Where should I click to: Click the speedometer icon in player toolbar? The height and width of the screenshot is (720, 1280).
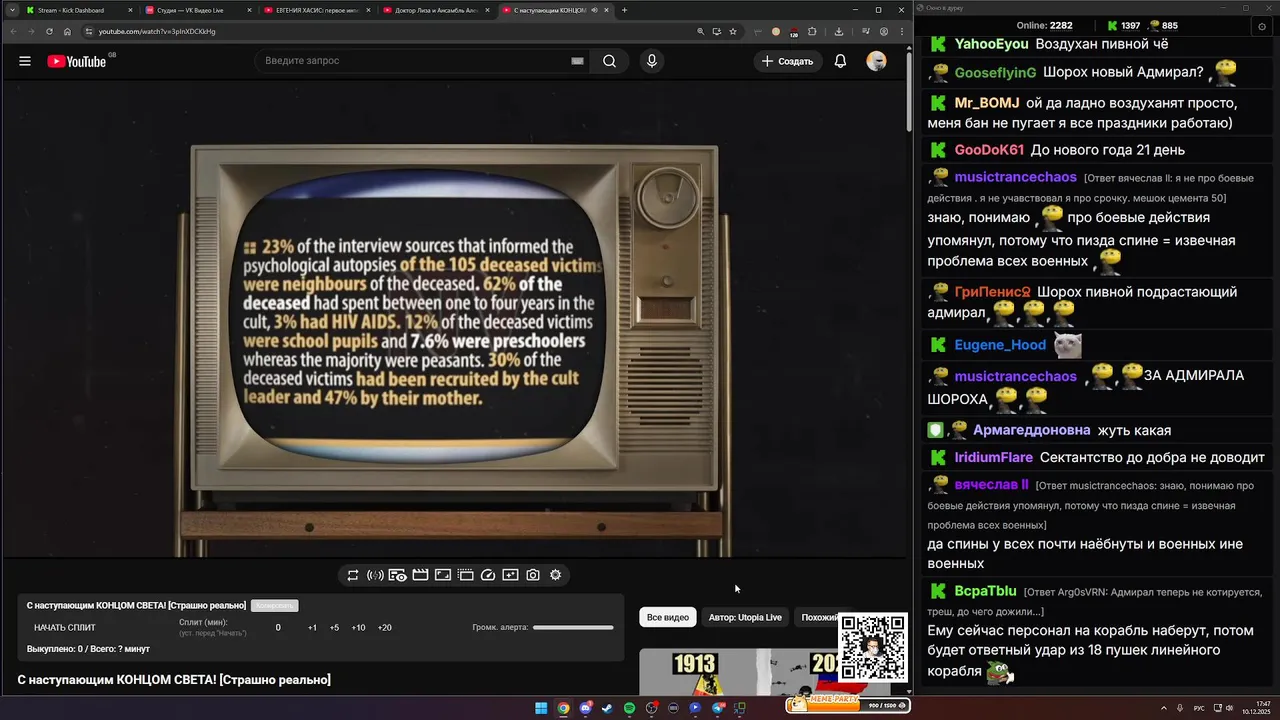point(488,575)
